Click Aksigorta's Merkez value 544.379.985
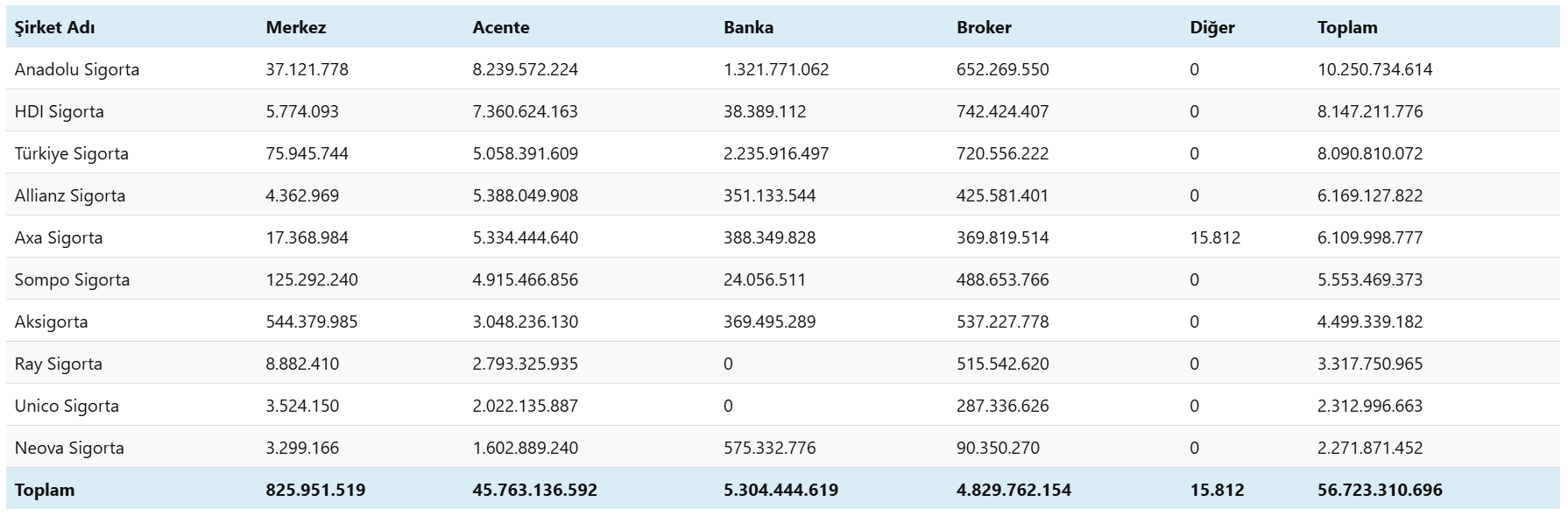Image resolution: width=1568 pixels, height=516 pixels. [x=312, y=322]
